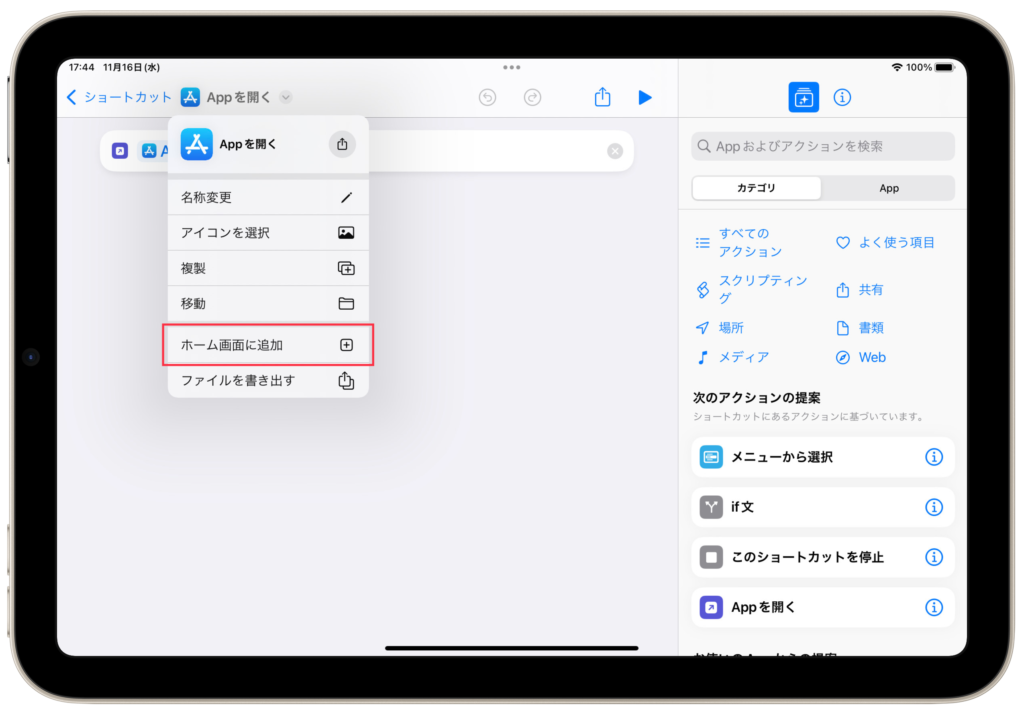Tap the 17:44 clock in status bar
1024x715 pixels.
coord(82,67)
